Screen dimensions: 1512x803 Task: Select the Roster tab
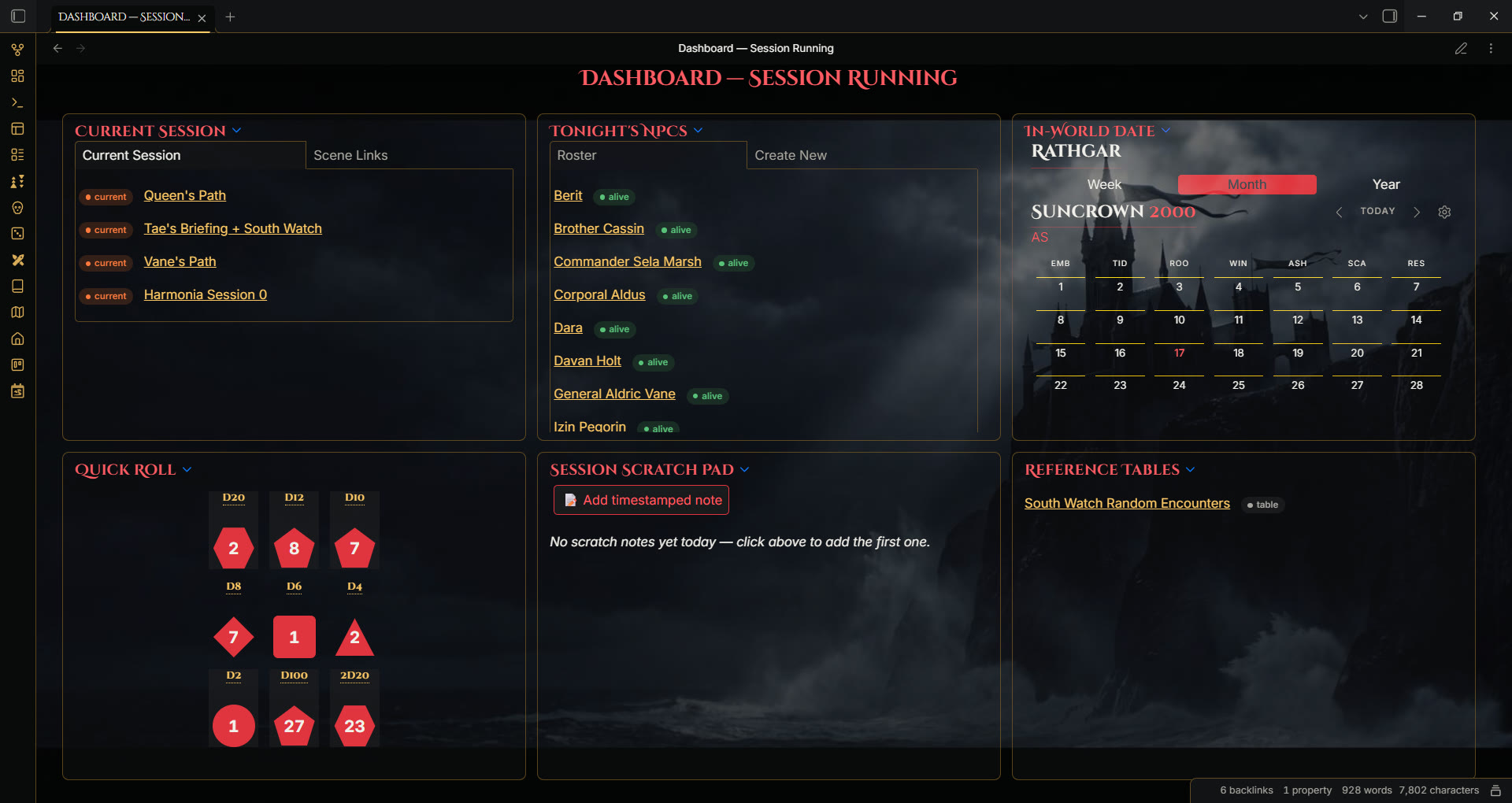click(647, 155)
